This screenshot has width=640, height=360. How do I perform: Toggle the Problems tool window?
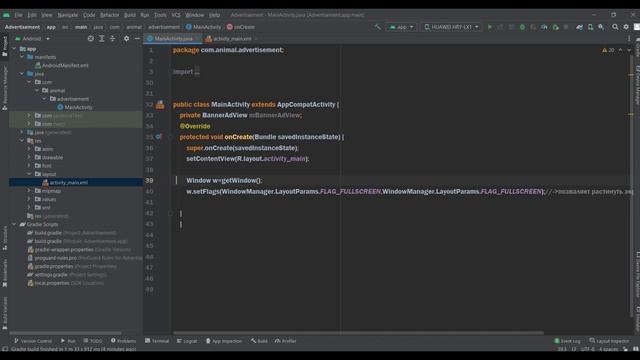[123, 341]
